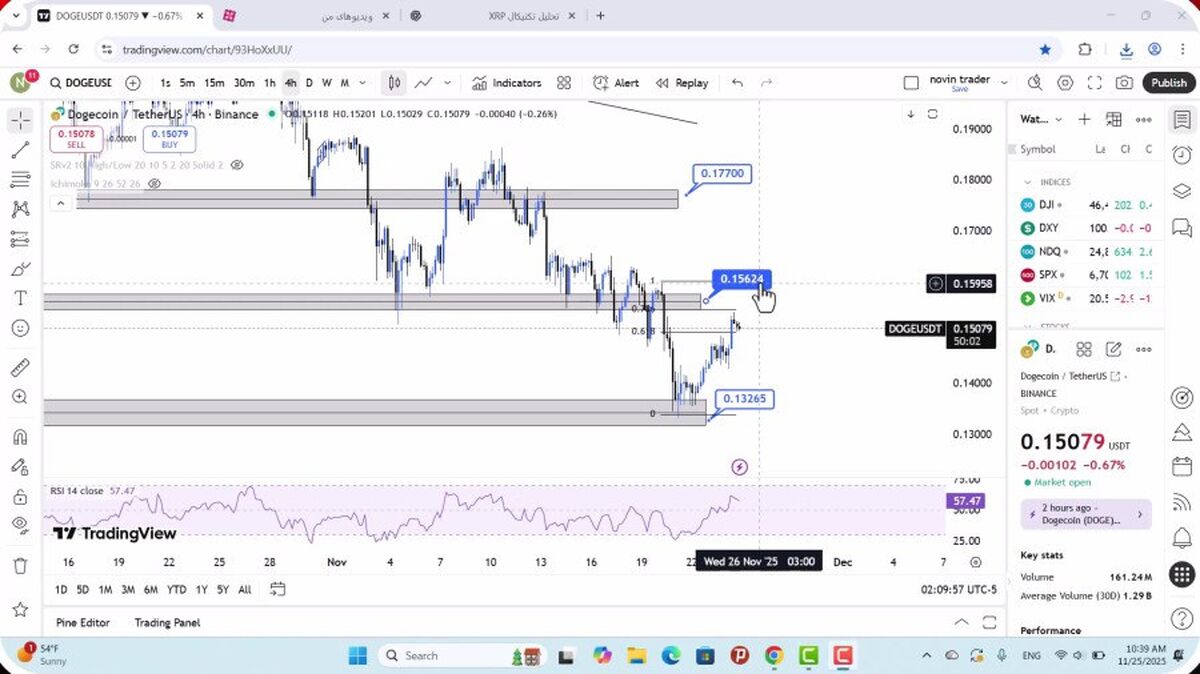
Task: Open the Alerts panel clock icon
Action: click(1181, 155)
